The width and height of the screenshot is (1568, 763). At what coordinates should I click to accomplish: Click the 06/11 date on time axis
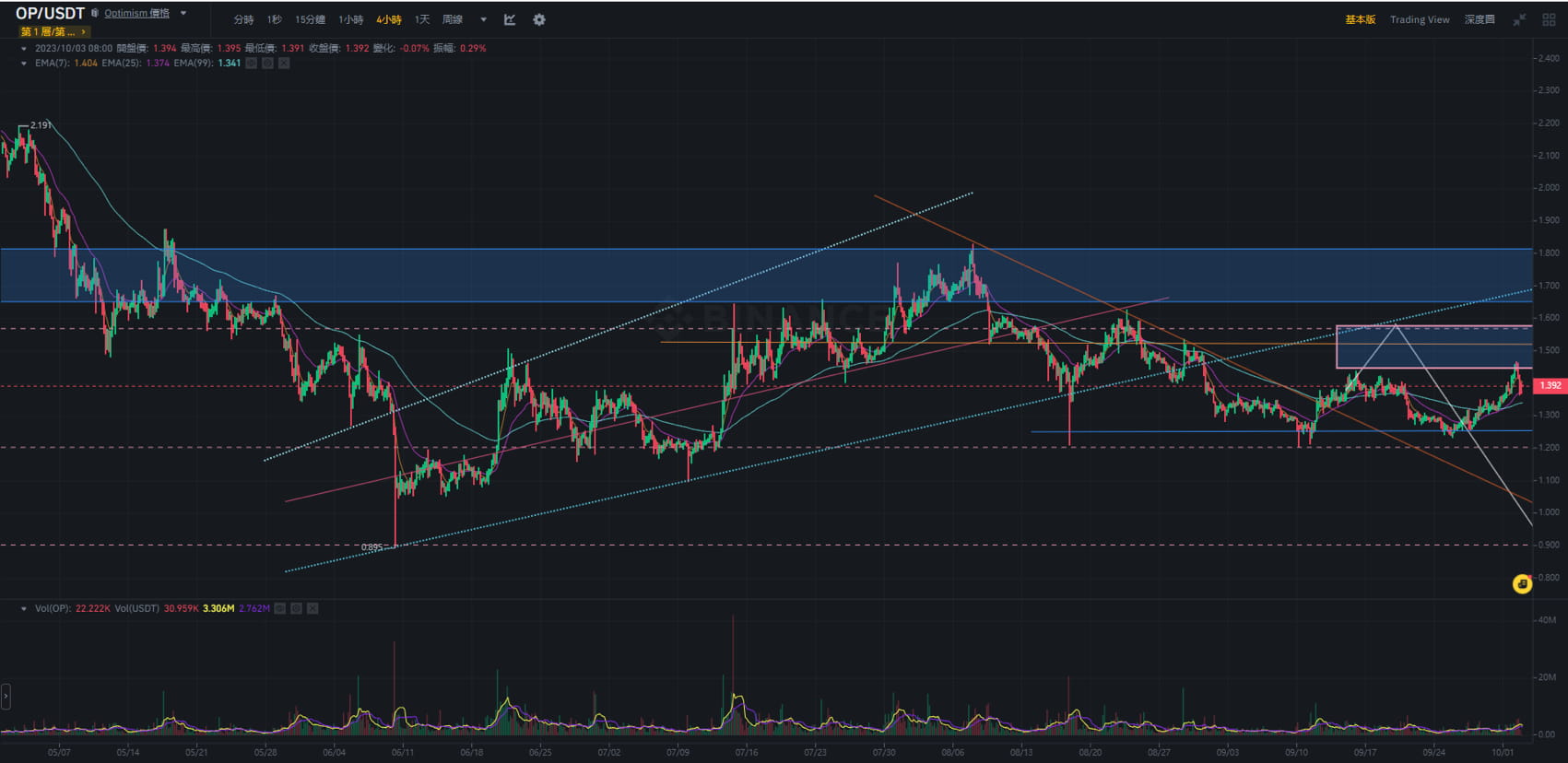402,752
